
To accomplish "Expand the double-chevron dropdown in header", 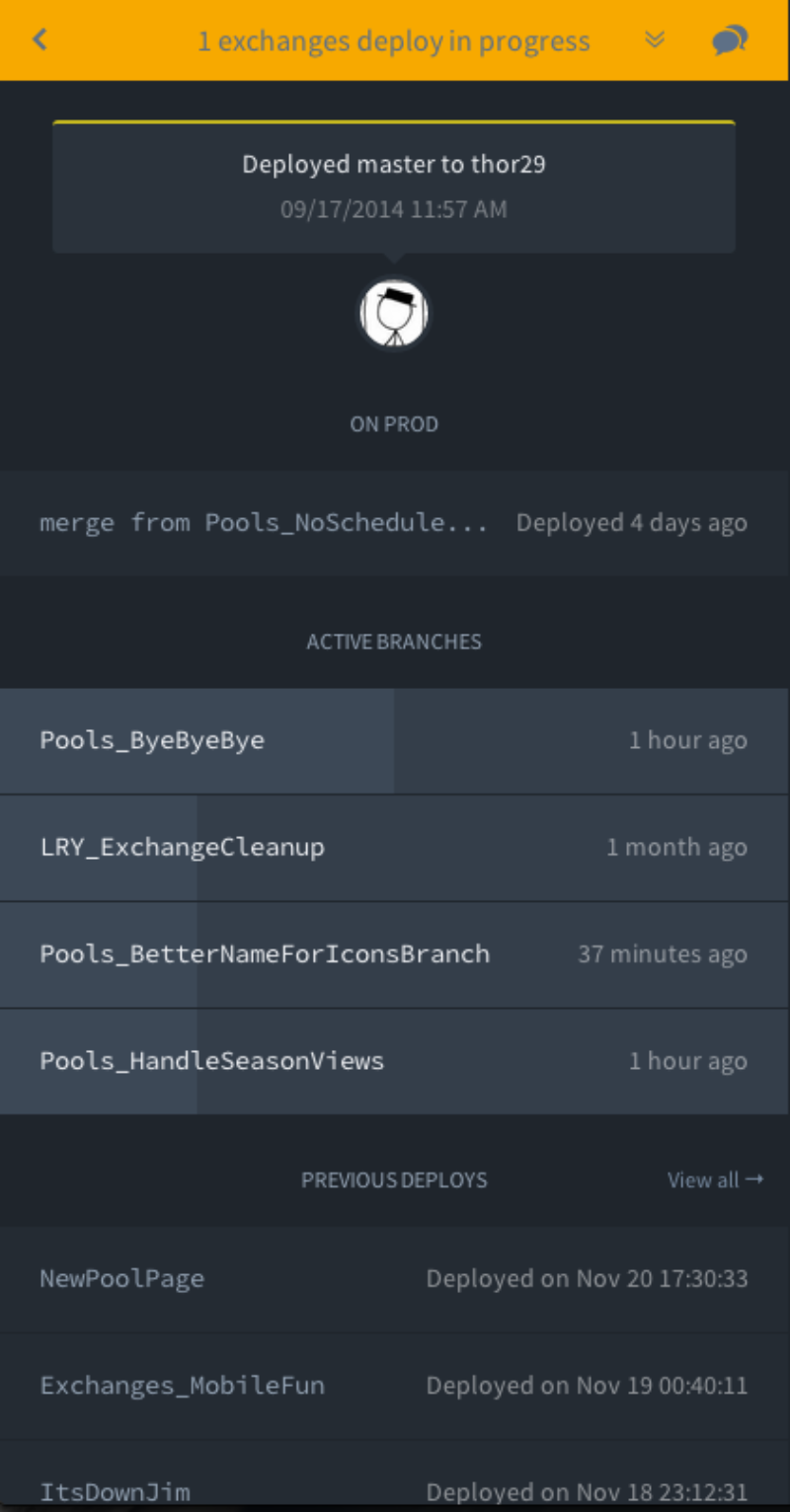I will click(654, 39).
